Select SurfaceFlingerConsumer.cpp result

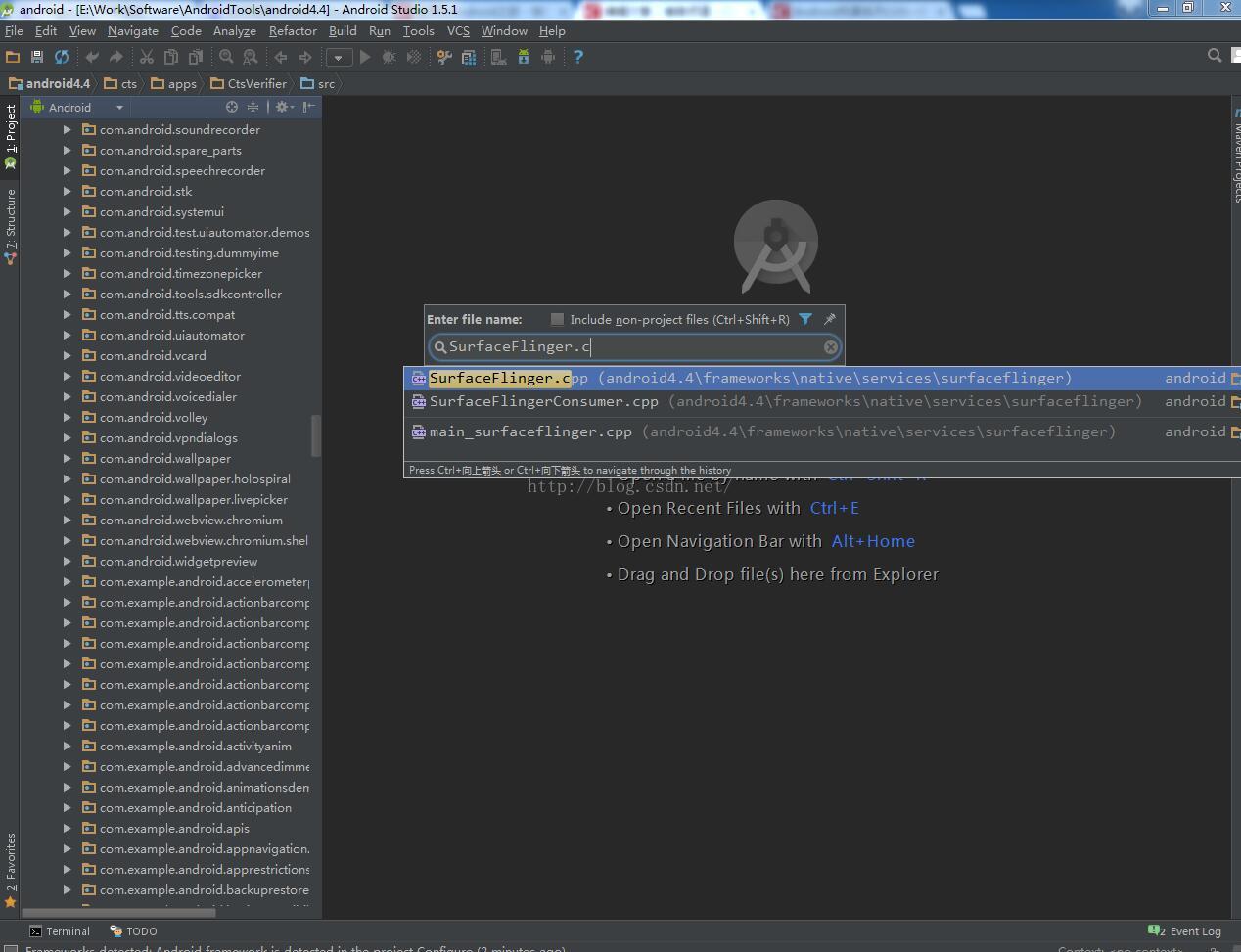[822, 401]
